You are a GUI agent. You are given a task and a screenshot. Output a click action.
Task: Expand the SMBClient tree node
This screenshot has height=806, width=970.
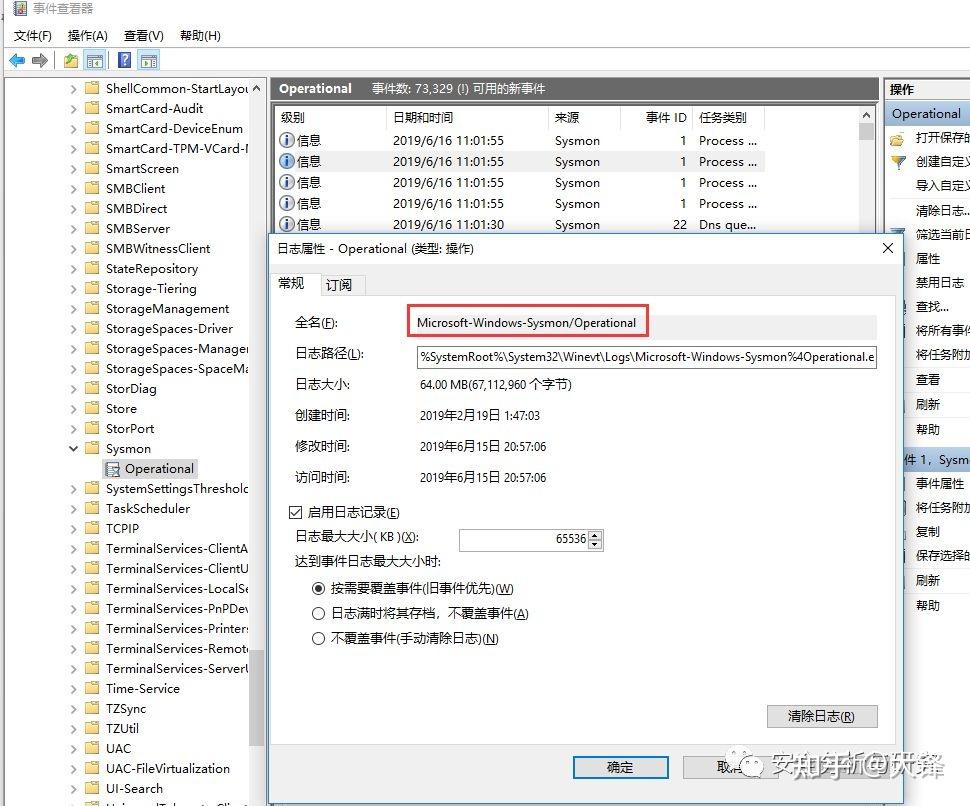pyautogui.click(x=74, y=189)
